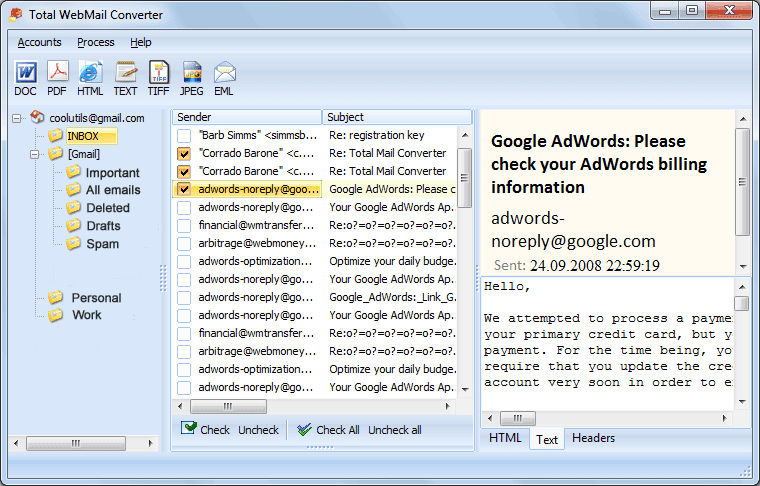Screen dimensions: 760x486
Task: Save messages with the EML icon
Action: (224, 78)
